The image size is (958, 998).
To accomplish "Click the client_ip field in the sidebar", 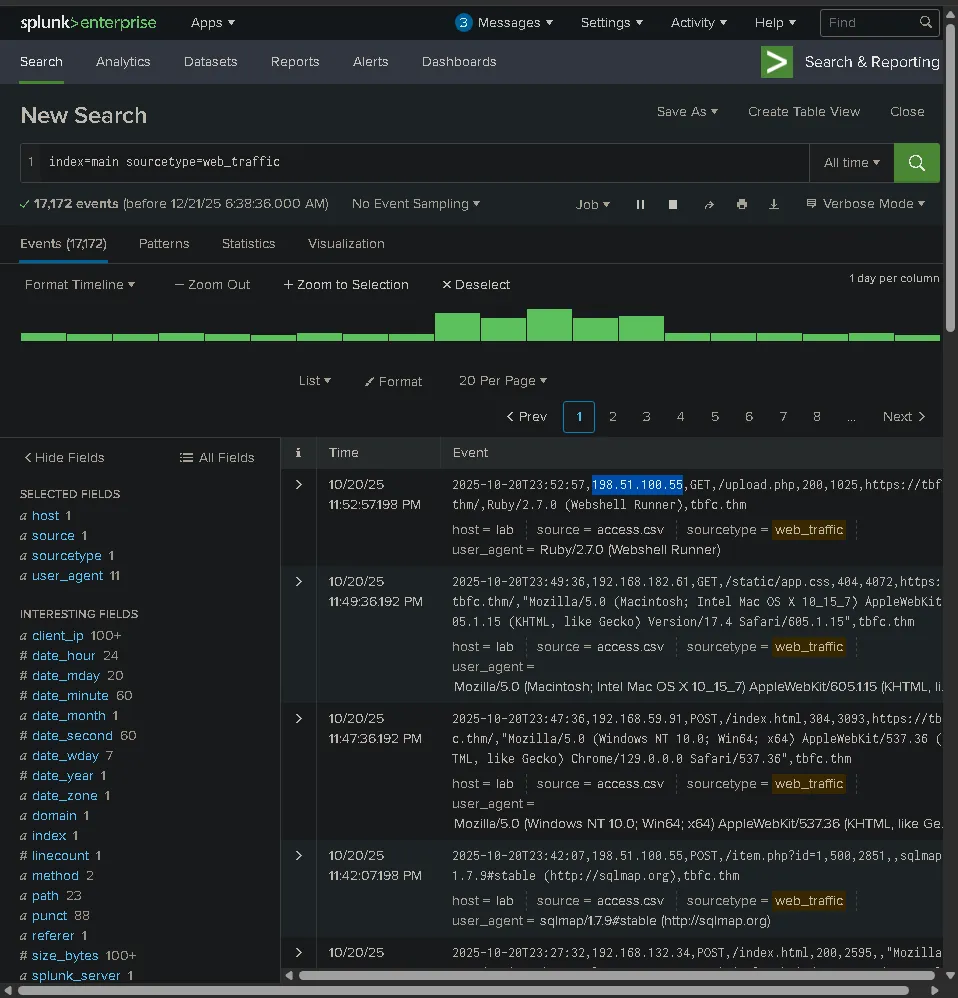I will pyautogui.click(x=58, y=636).
